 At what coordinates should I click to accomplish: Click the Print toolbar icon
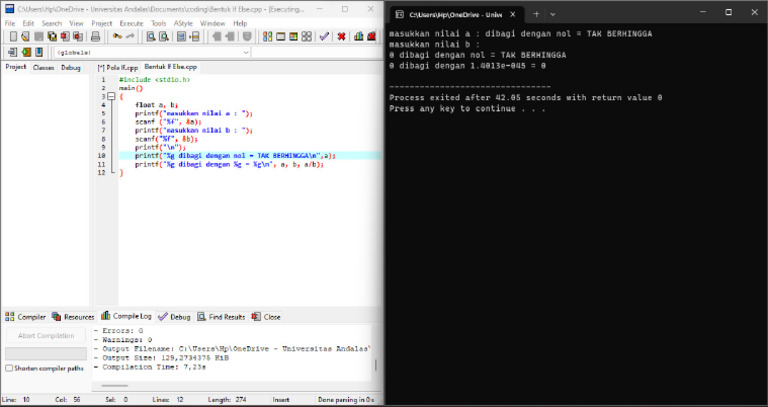(94, 36)
